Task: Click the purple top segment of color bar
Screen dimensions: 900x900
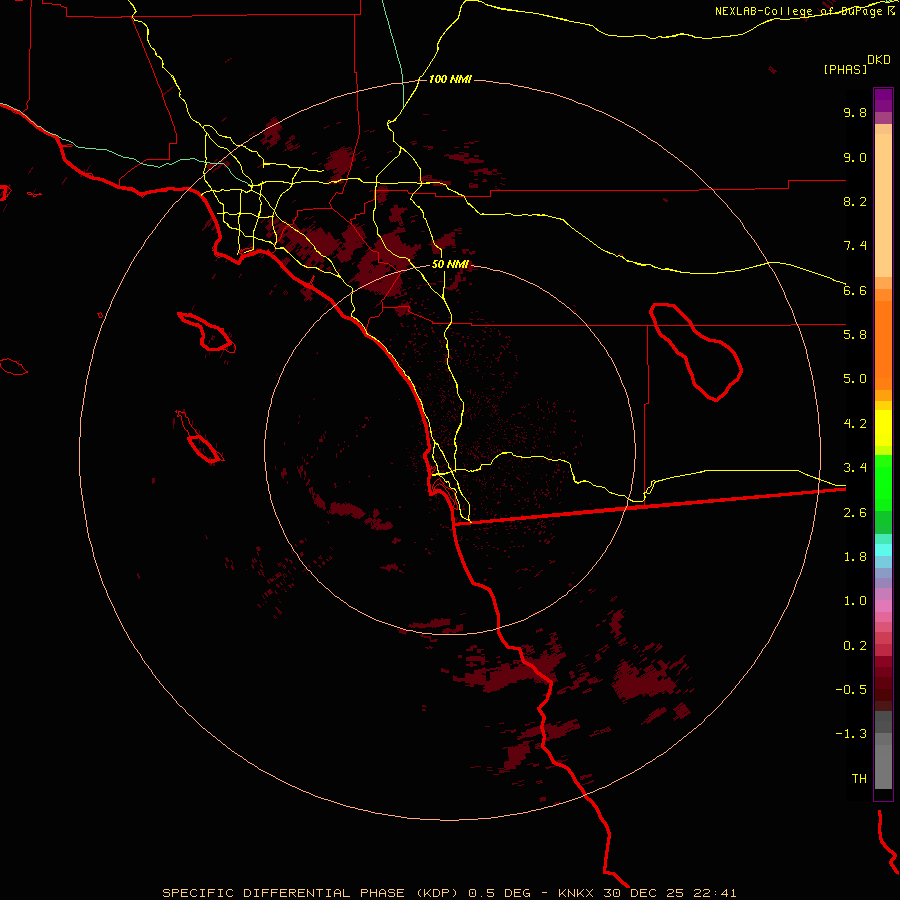Action: [883, 100]
